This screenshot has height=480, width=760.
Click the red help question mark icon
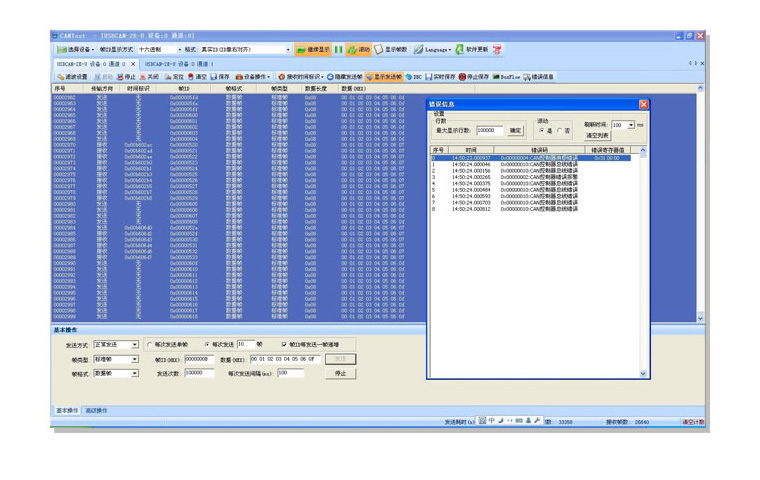[497, 49]
